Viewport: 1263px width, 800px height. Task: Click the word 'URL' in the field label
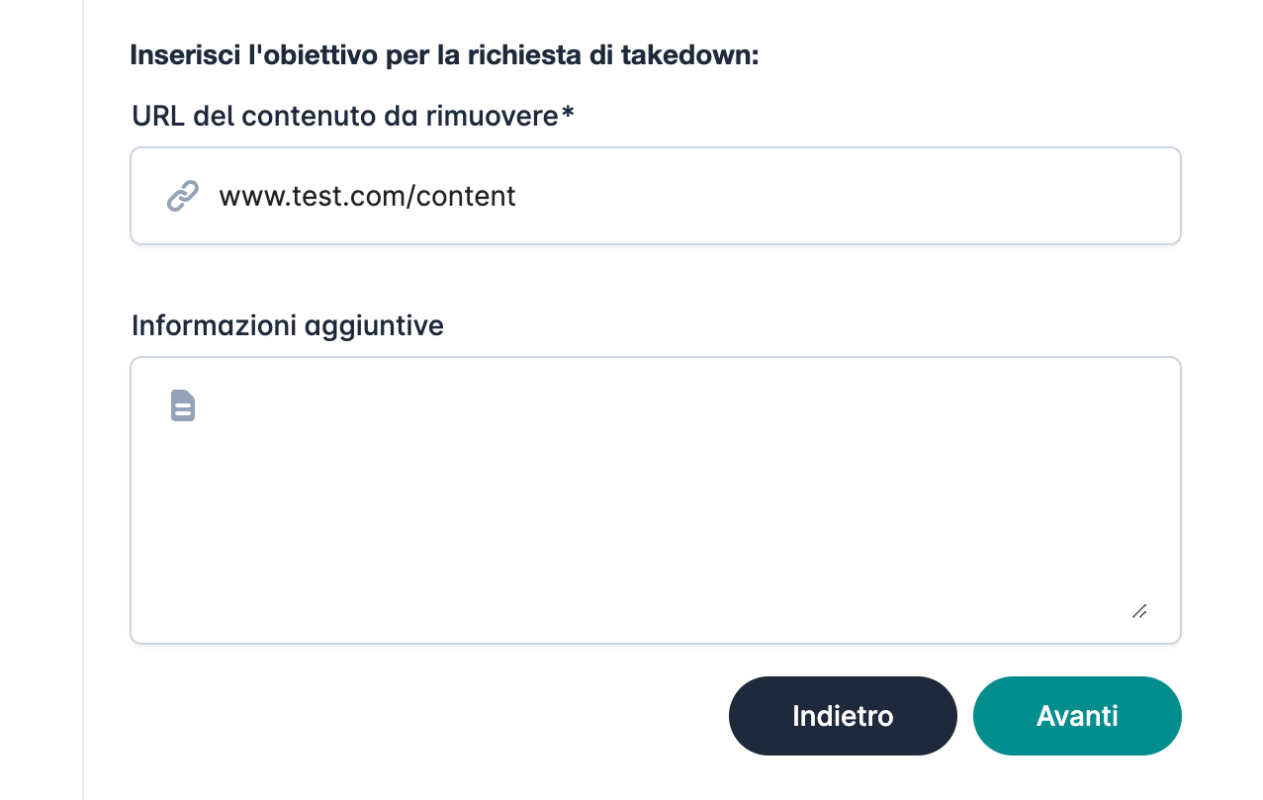[x=159, y=116]
